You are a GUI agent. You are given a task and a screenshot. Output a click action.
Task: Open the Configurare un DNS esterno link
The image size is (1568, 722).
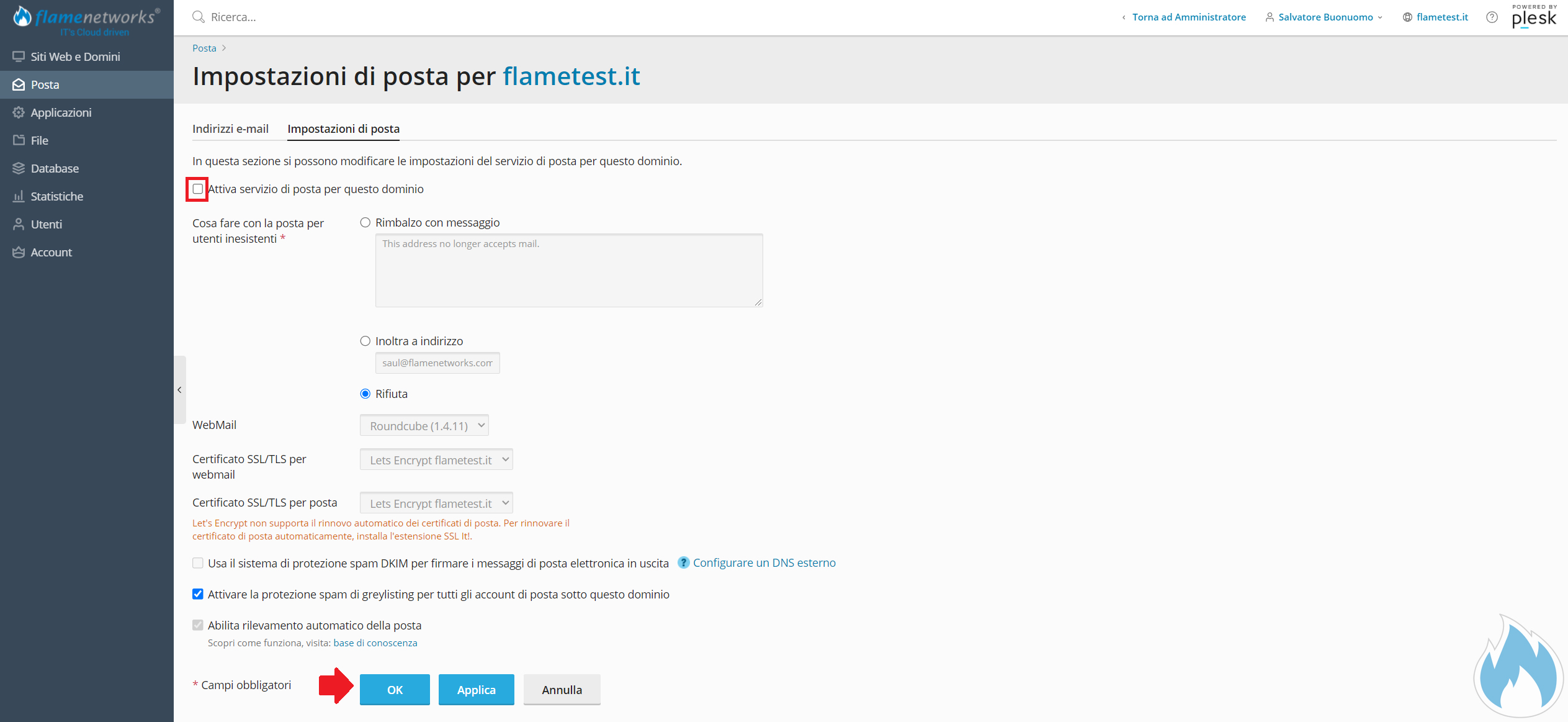point(764,562)
